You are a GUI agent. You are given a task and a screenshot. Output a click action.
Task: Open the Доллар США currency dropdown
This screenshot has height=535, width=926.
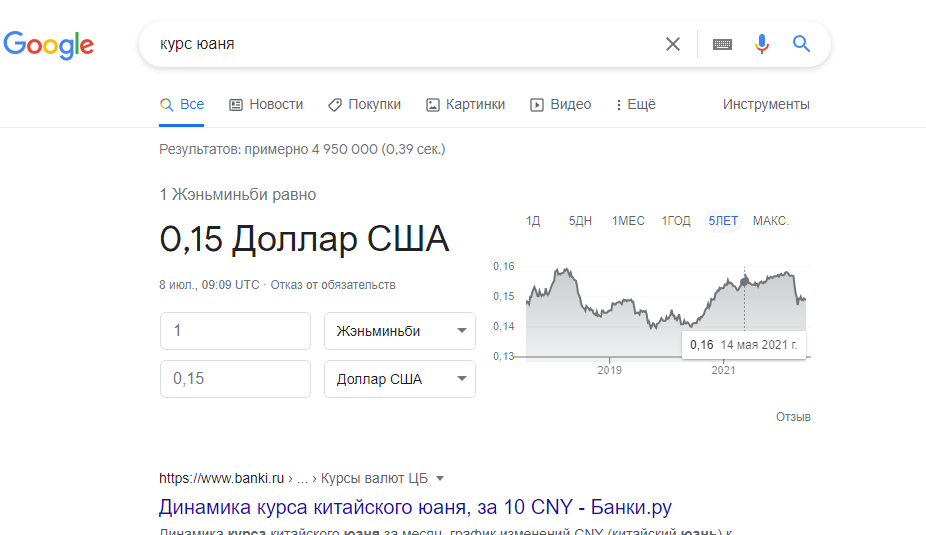[400, 379]
